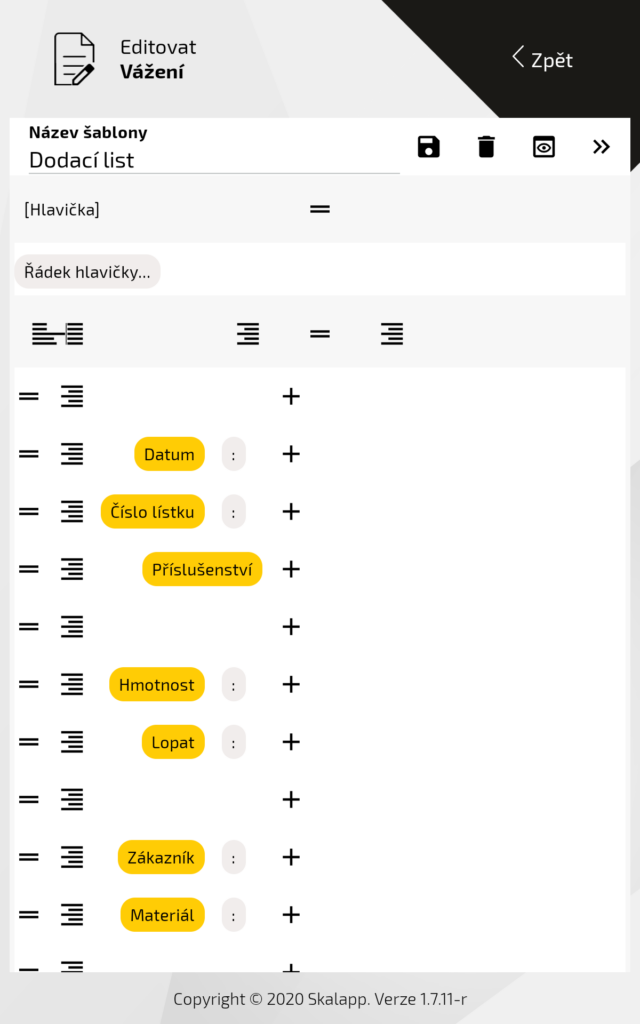The image size is (640, 1024).
Task: Click the plus icon on the Materiál row
Action: click(x=291, y=915)
